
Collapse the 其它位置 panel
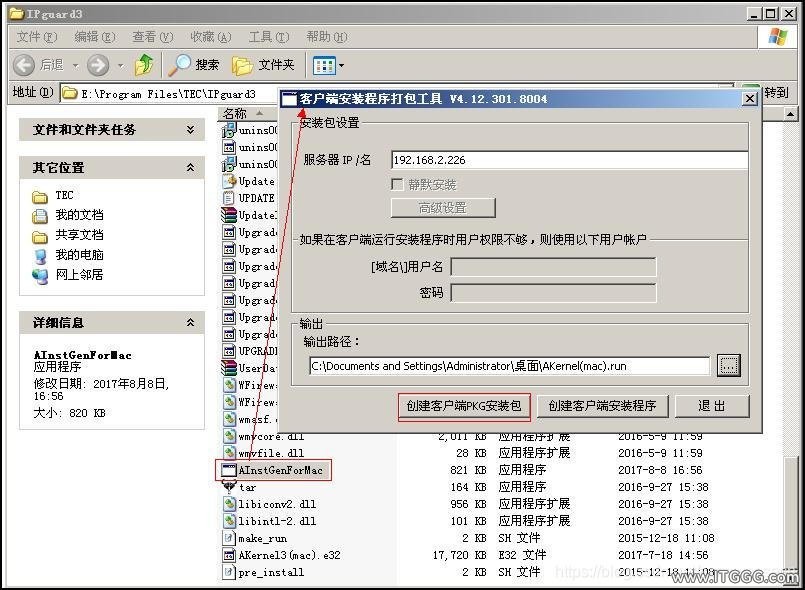(x=190, y=167)
